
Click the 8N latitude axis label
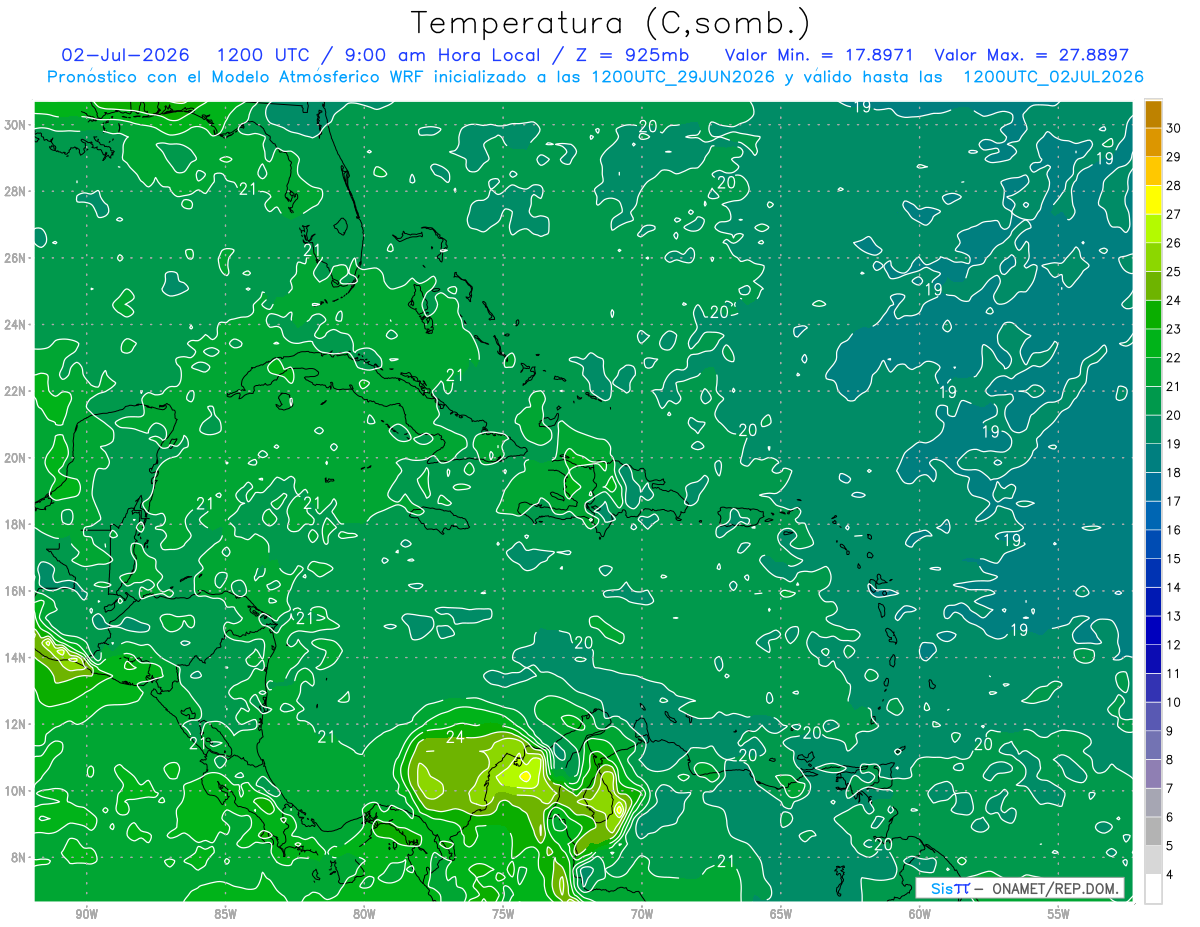[x=20, y=858]
